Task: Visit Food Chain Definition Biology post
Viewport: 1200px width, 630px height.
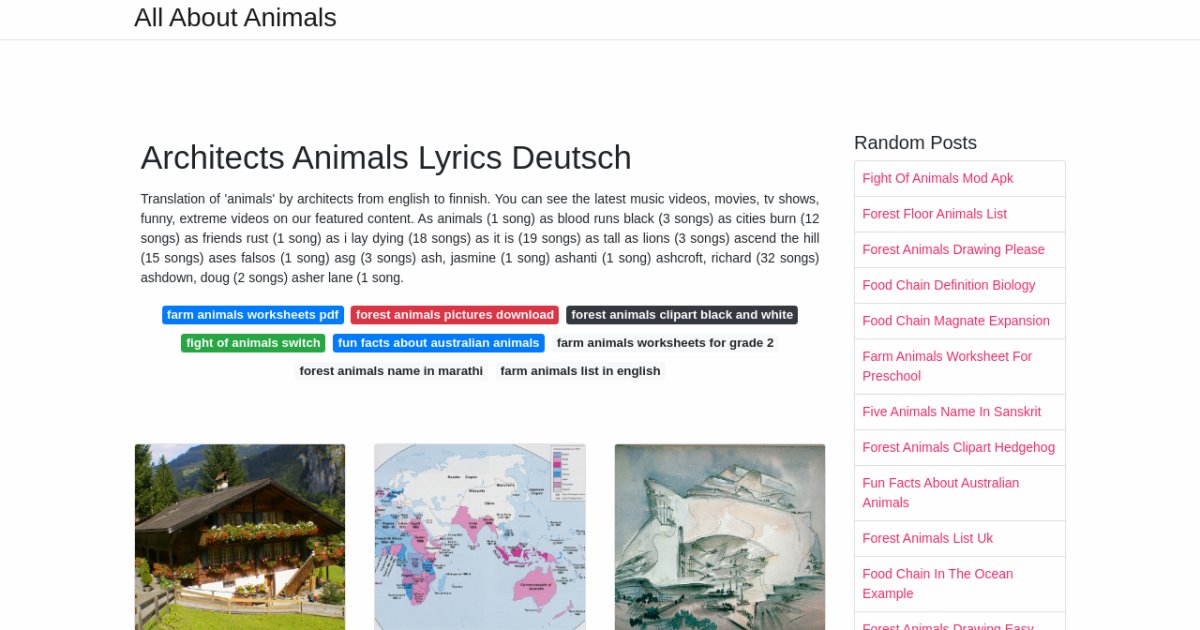Action: (x=948, y=285)
